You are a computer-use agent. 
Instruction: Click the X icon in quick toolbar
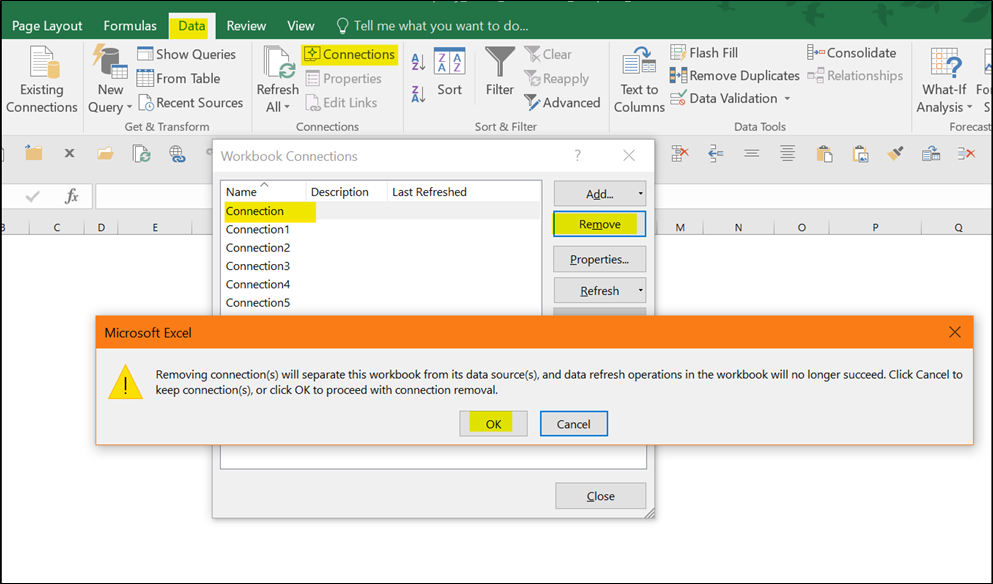click(x=69, y=153)
